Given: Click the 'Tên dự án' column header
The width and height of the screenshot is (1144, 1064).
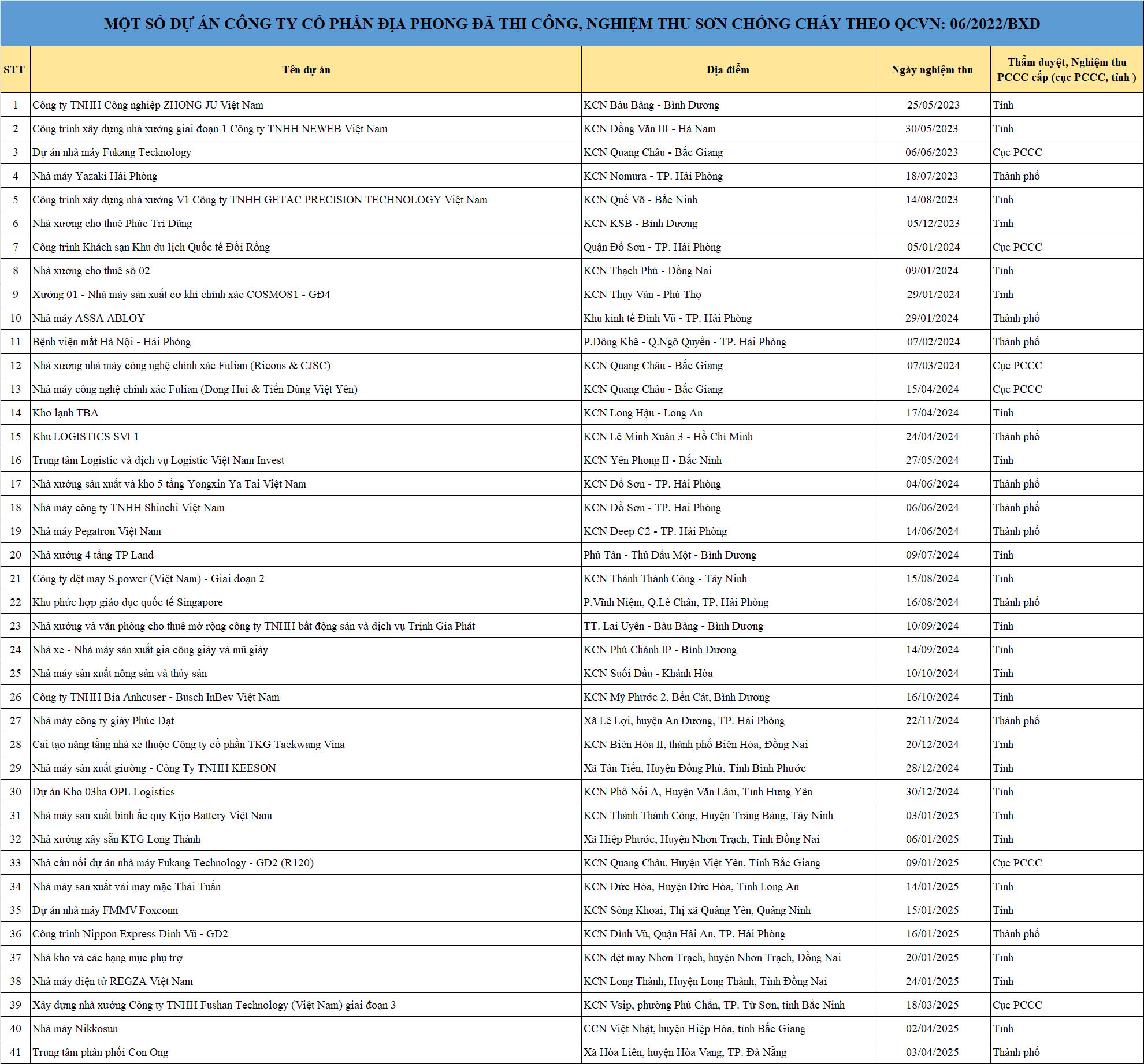Looking at the screenshot, I should pyautogui.click(x=306, y=70).
